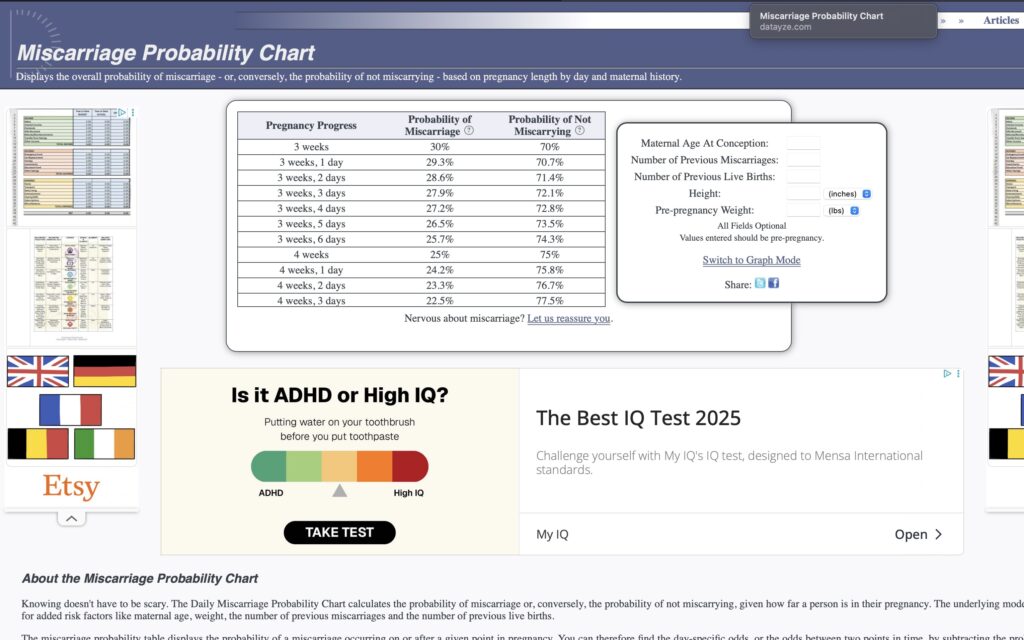Click the German flag in the left ad
The height and width of the screenshot is (640, 1024).
[104, 371]
